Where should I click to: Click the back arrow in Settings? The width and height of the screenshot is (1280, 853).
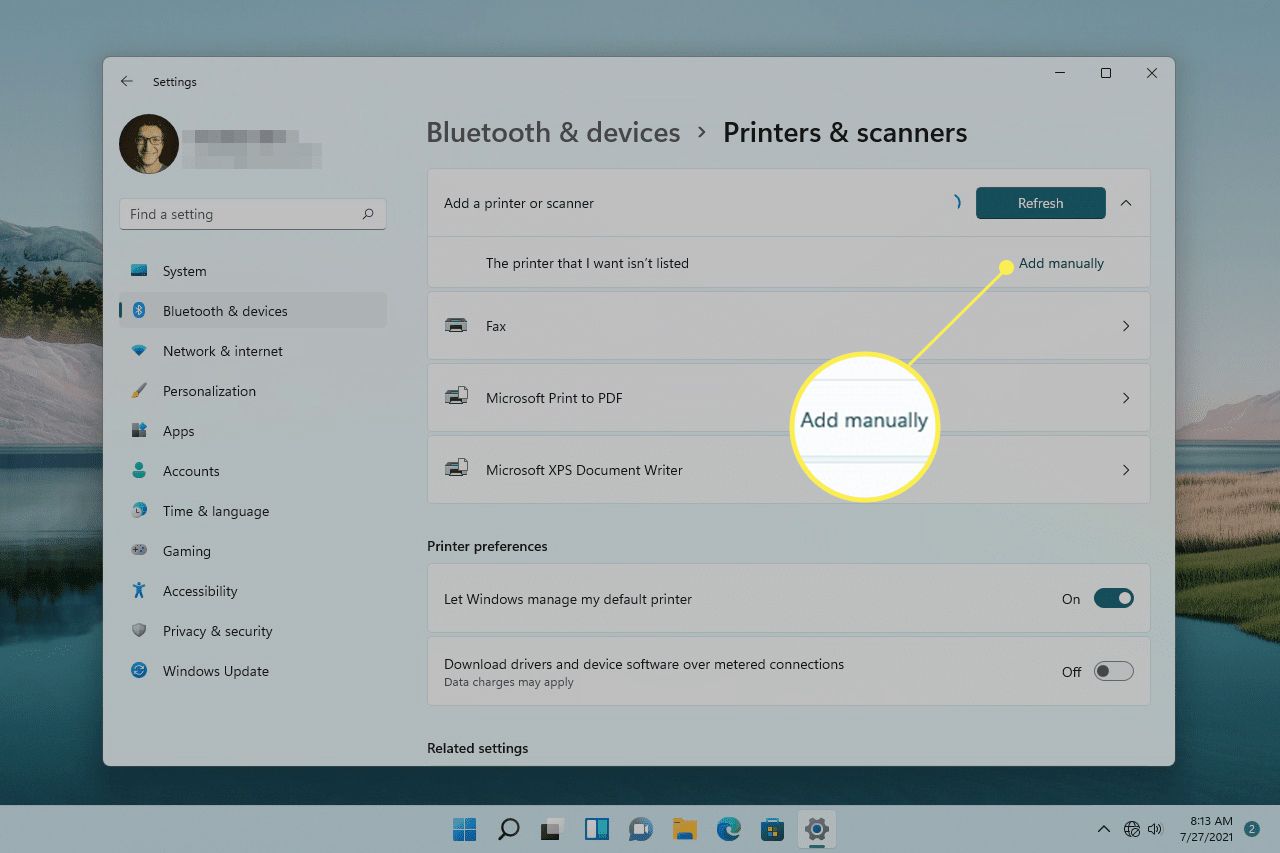coord(126,81)
